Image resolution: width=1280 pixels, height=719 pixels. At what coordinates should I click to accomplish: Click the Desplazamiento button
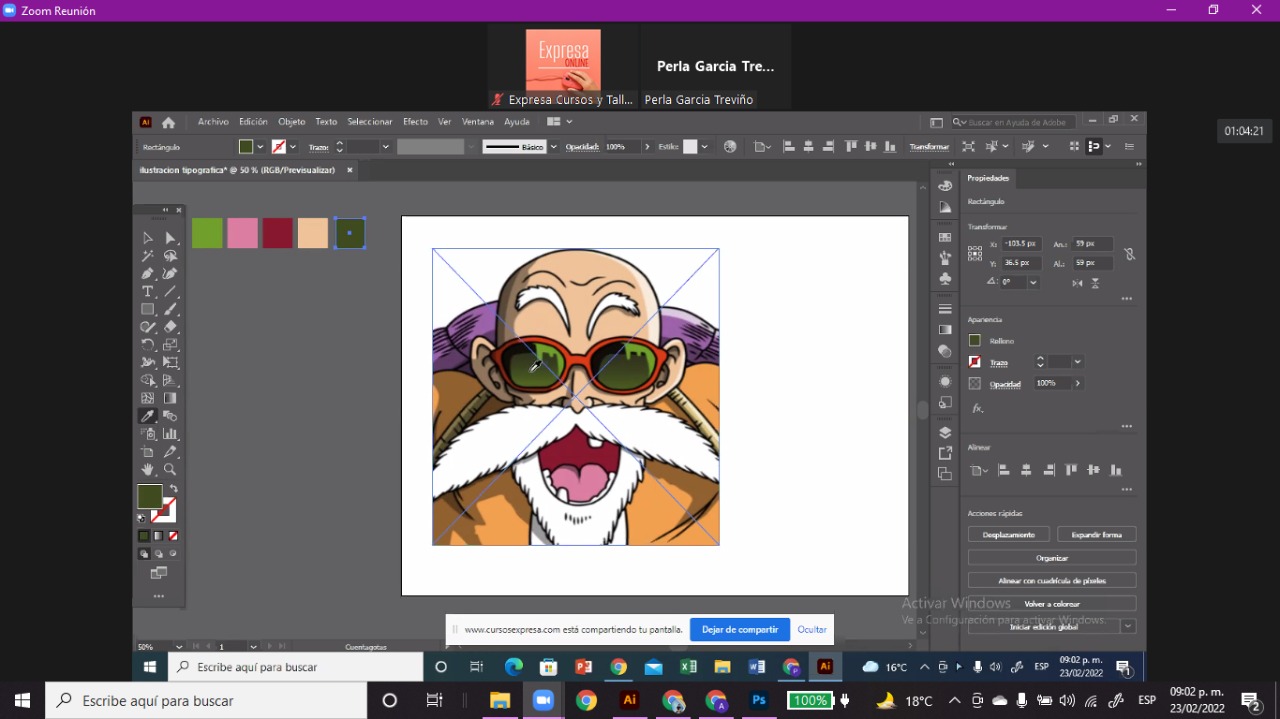[x=1009, y=535]
